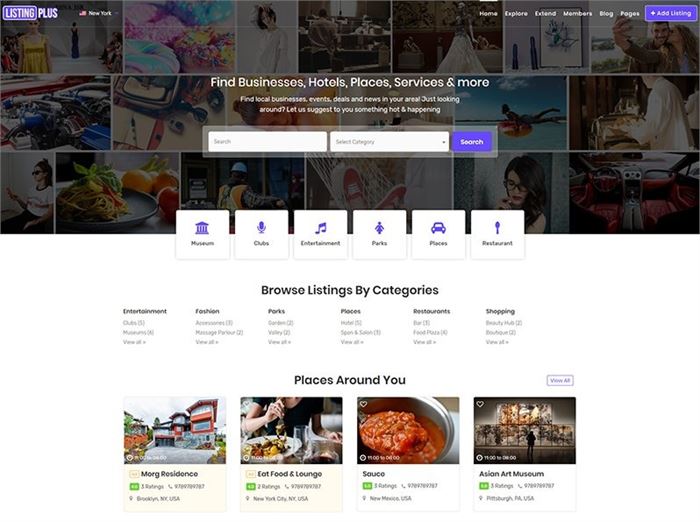Go to the Members menu item
This screenshot has width=700, height=522.
(x=577, y=14)
